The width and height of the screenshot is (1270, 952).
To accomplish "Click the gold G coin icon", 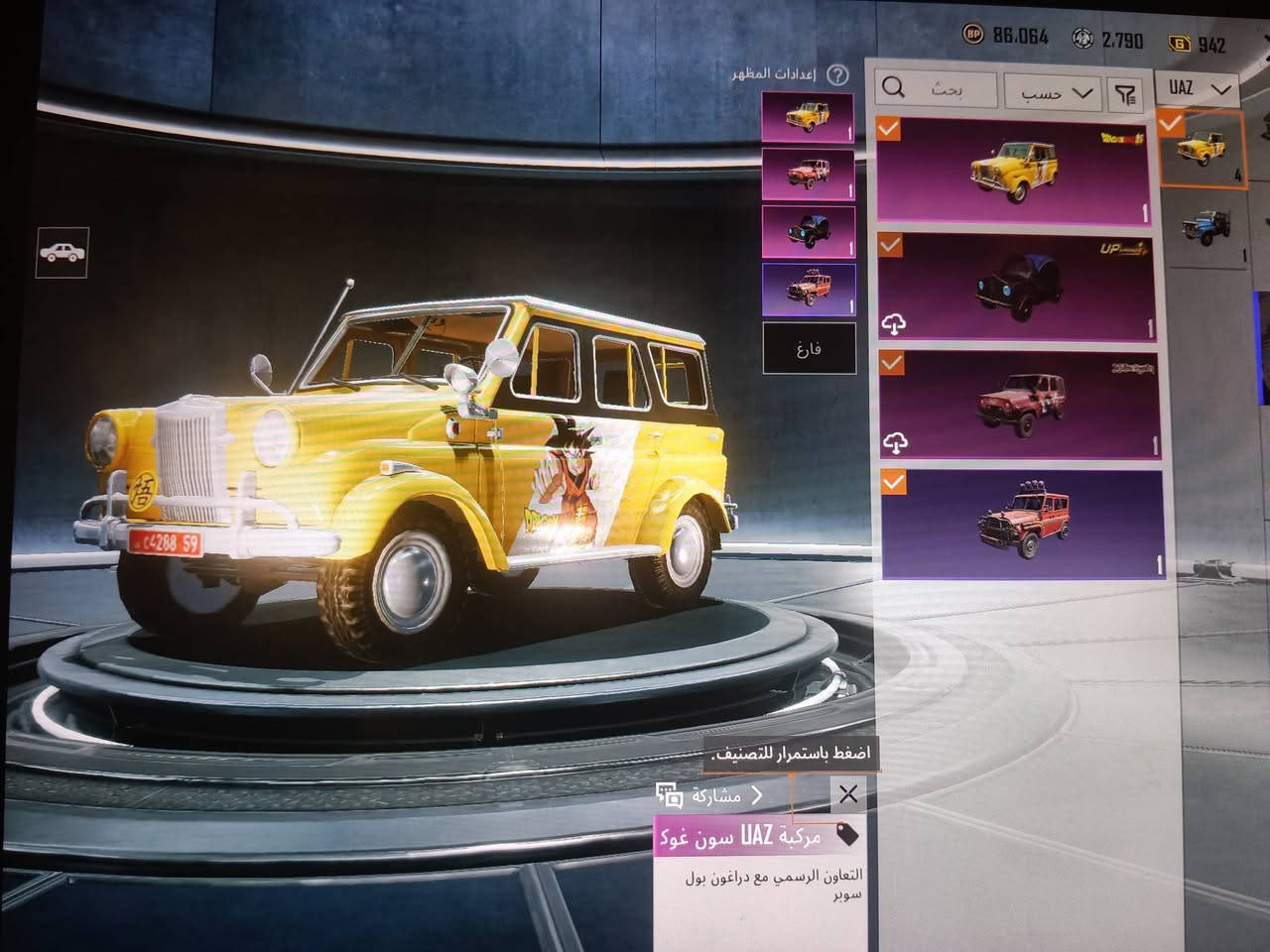I will click(1179, 43).
